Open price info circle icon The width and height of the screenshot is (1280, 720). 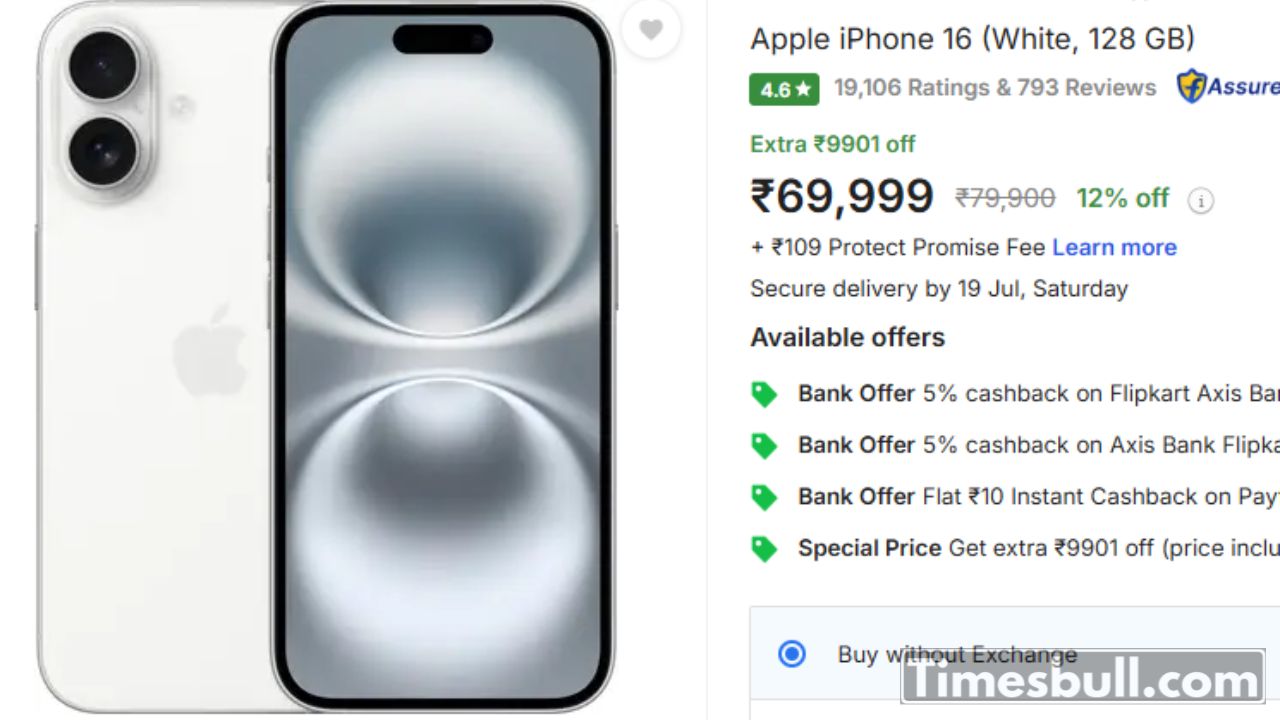pyautogui.click(x=1200, y=201)
